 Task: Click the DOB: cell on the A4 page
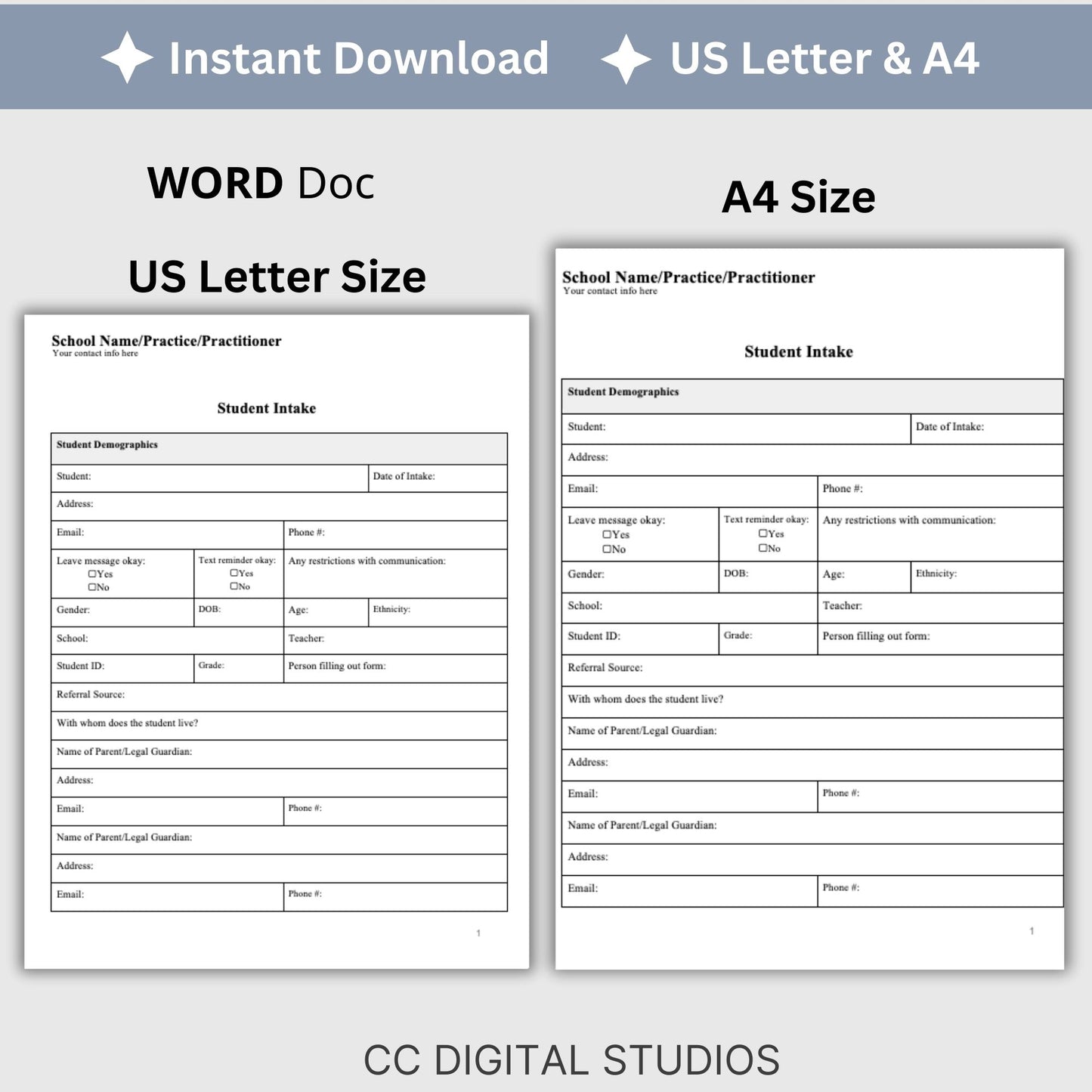tap(768, 577)
